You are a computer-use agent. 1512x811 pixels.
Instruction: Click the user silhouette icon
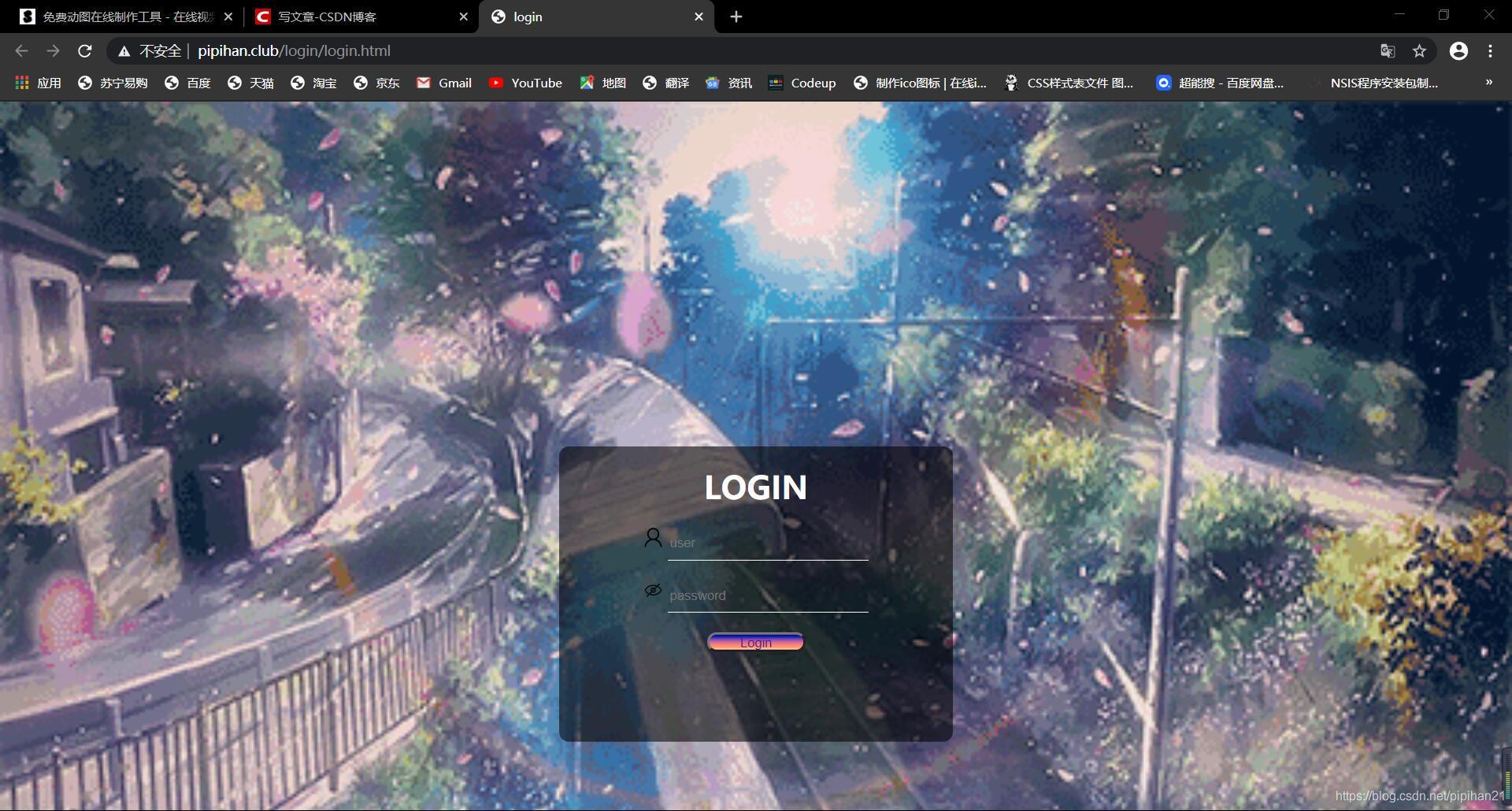click(653, 538)
